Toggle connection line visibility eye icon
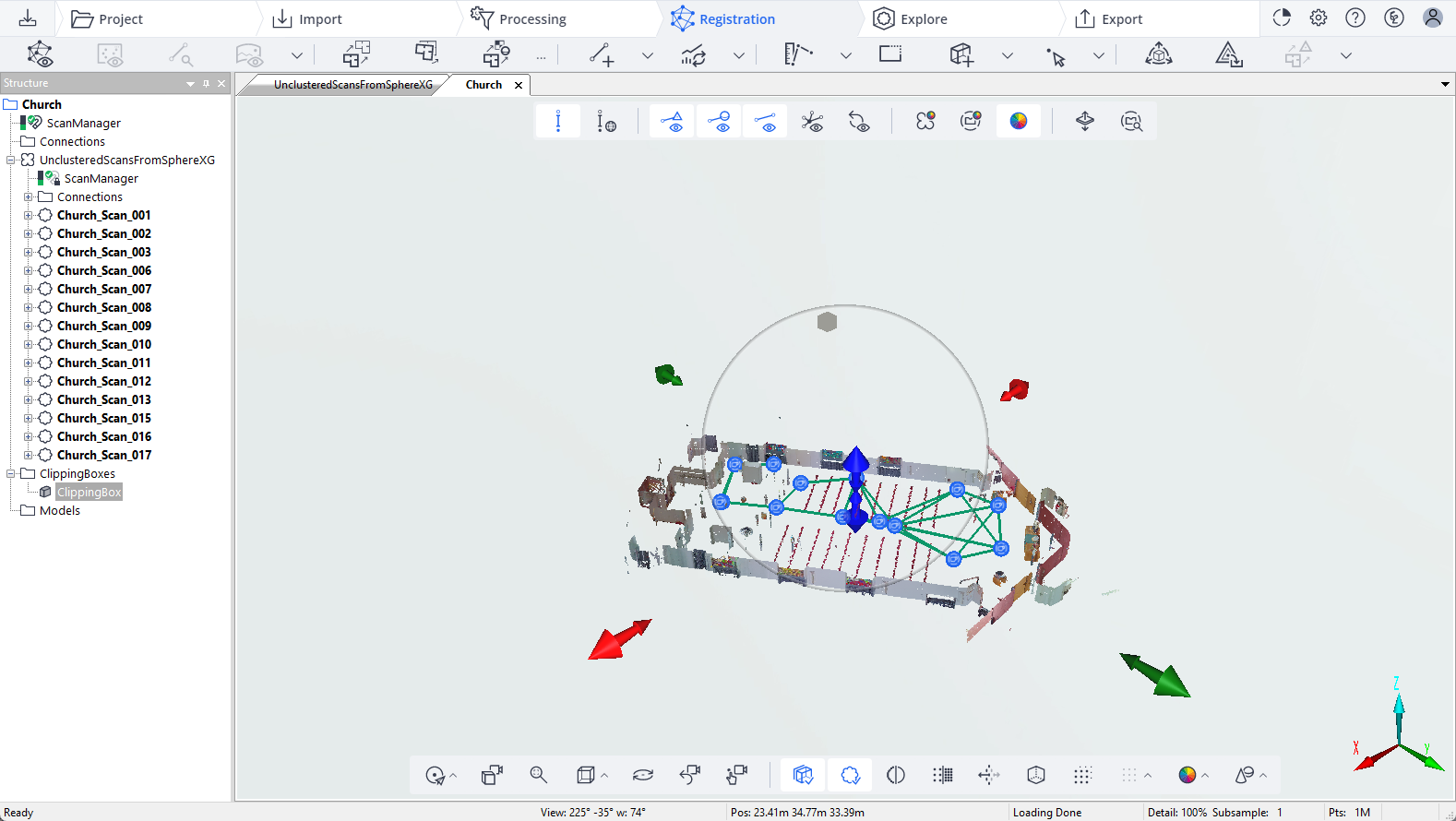This screenshot has height=821, width=1456. [765, 121]
